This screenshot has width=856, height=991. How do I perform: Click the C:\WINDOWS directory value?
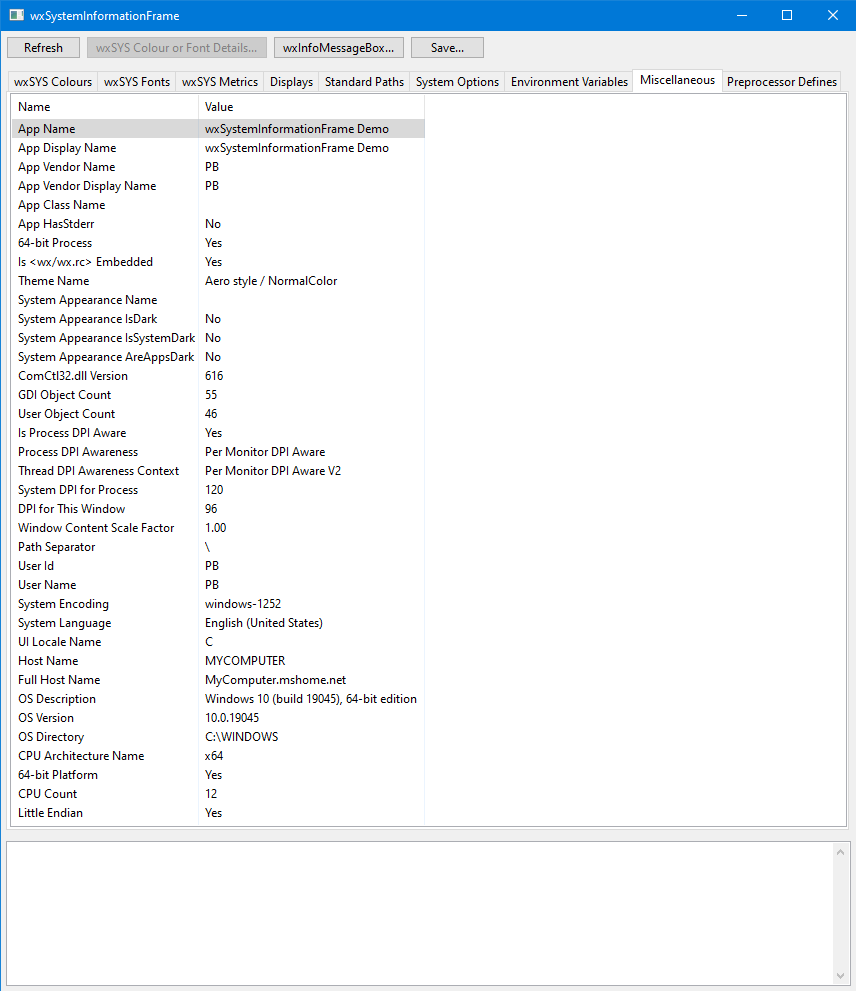(x=241, y=737)
